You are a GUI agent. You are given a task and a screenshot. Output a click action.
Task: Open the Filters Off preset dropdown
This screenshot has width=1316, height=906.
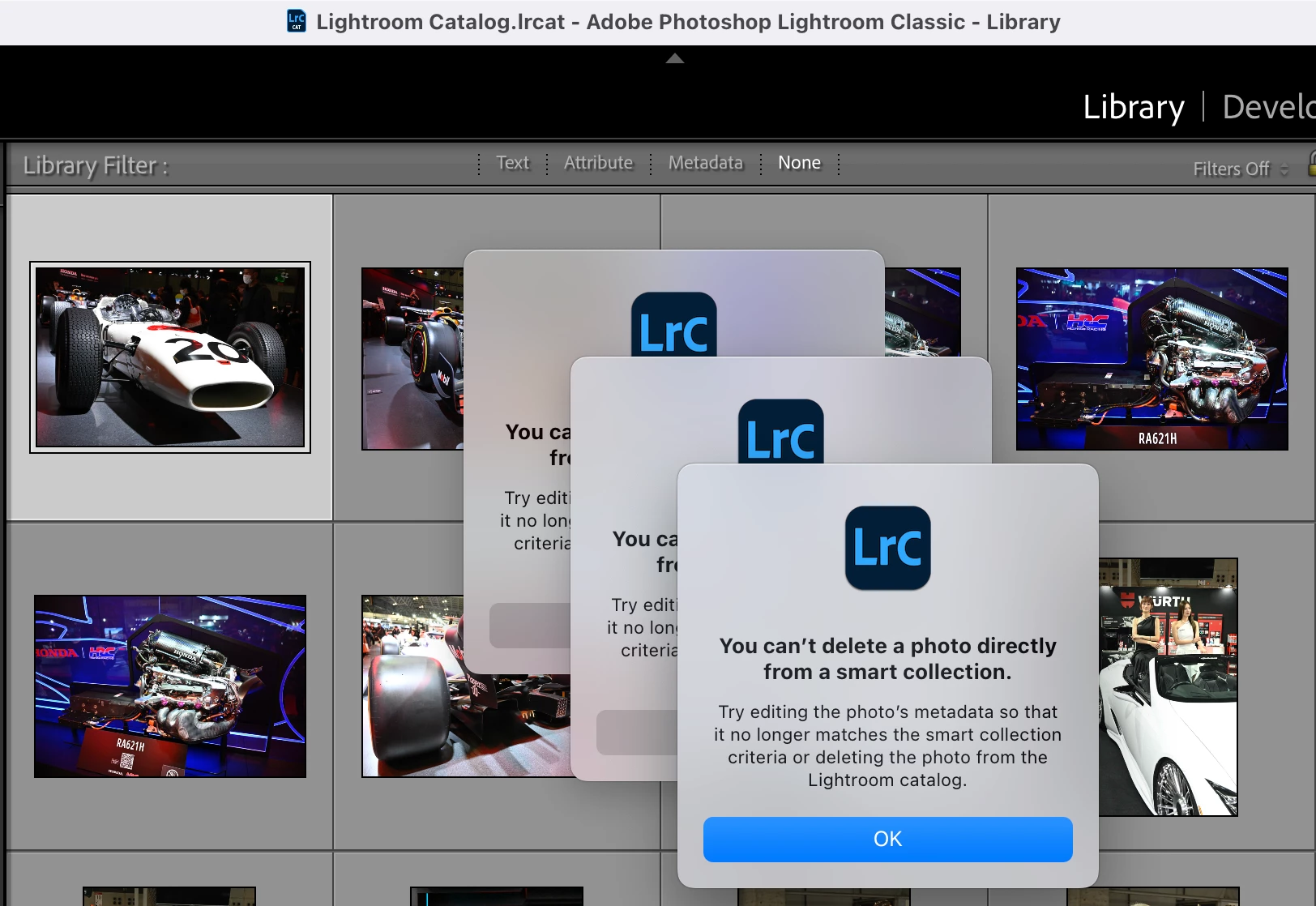1240,169
